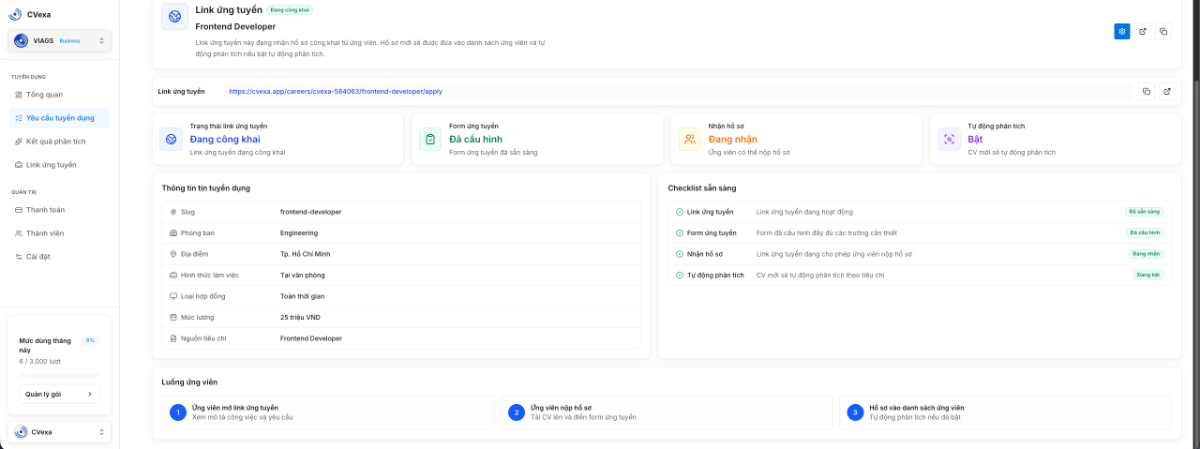Click the Đang nhận status text

733,139
